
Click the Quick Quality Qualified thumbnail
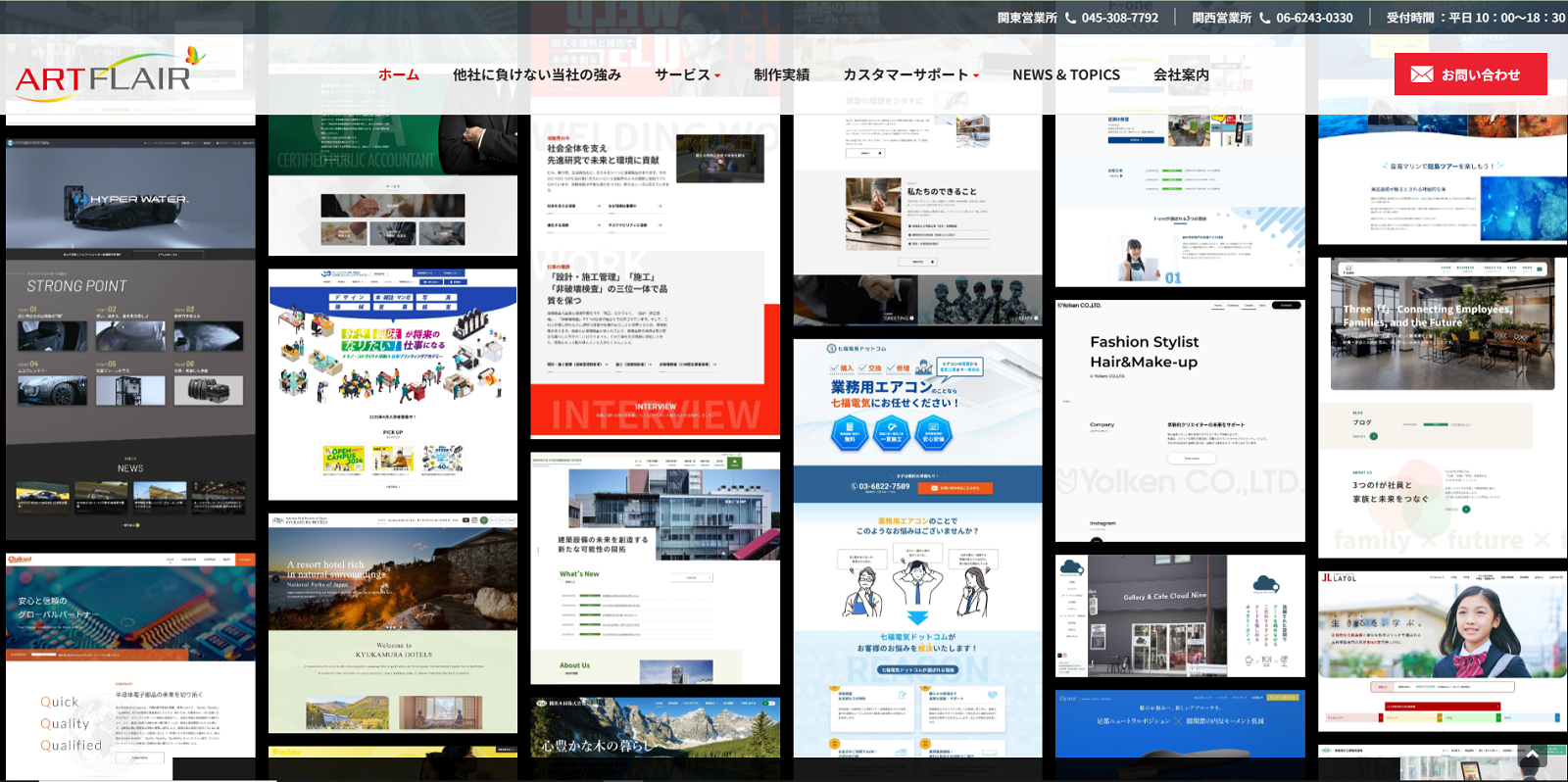130,666
